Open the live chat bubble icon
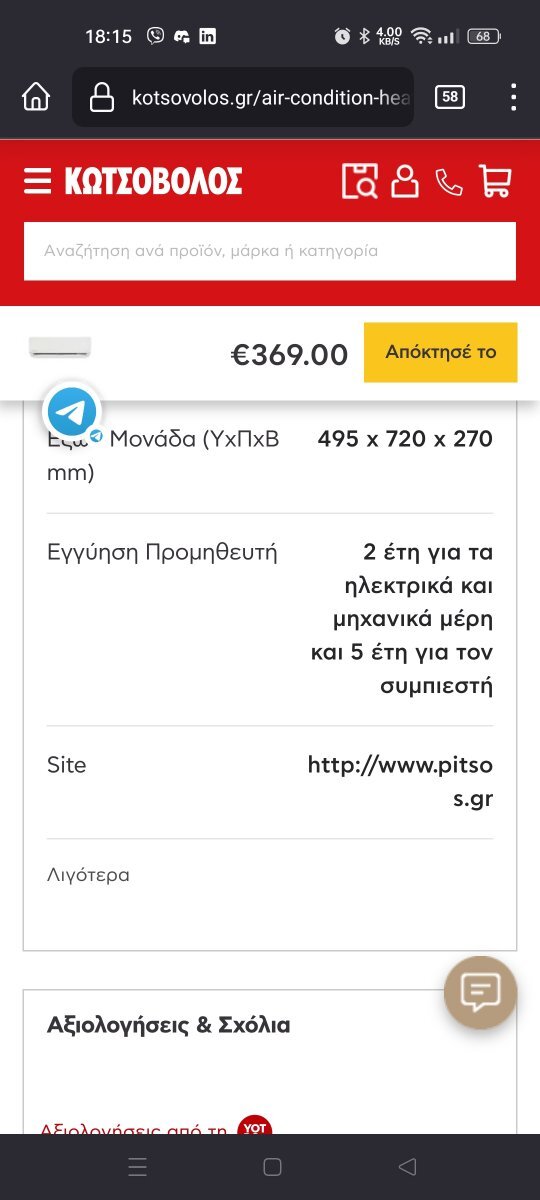 tap(480, 993)
